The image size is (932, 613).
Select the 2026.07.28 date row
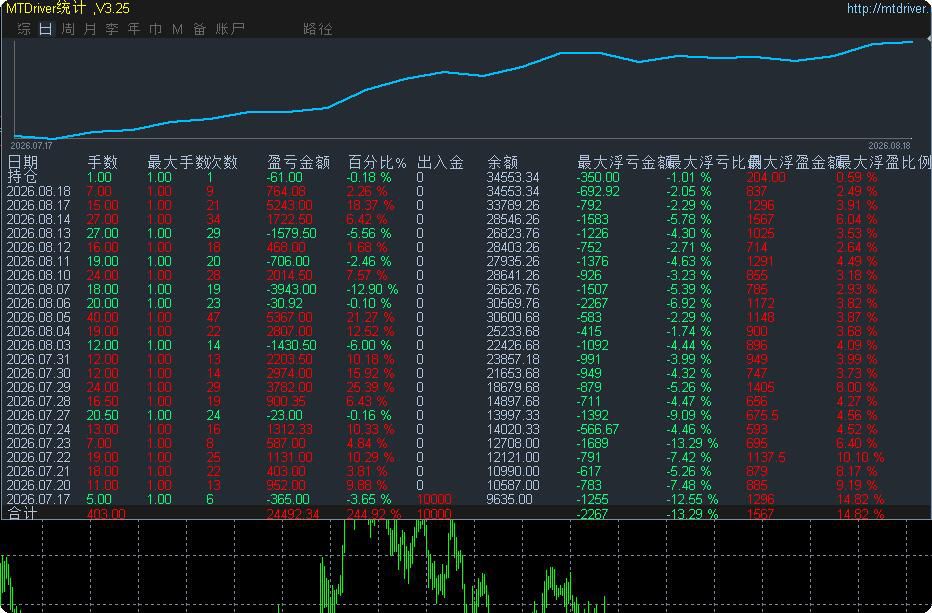coord(39,401)
